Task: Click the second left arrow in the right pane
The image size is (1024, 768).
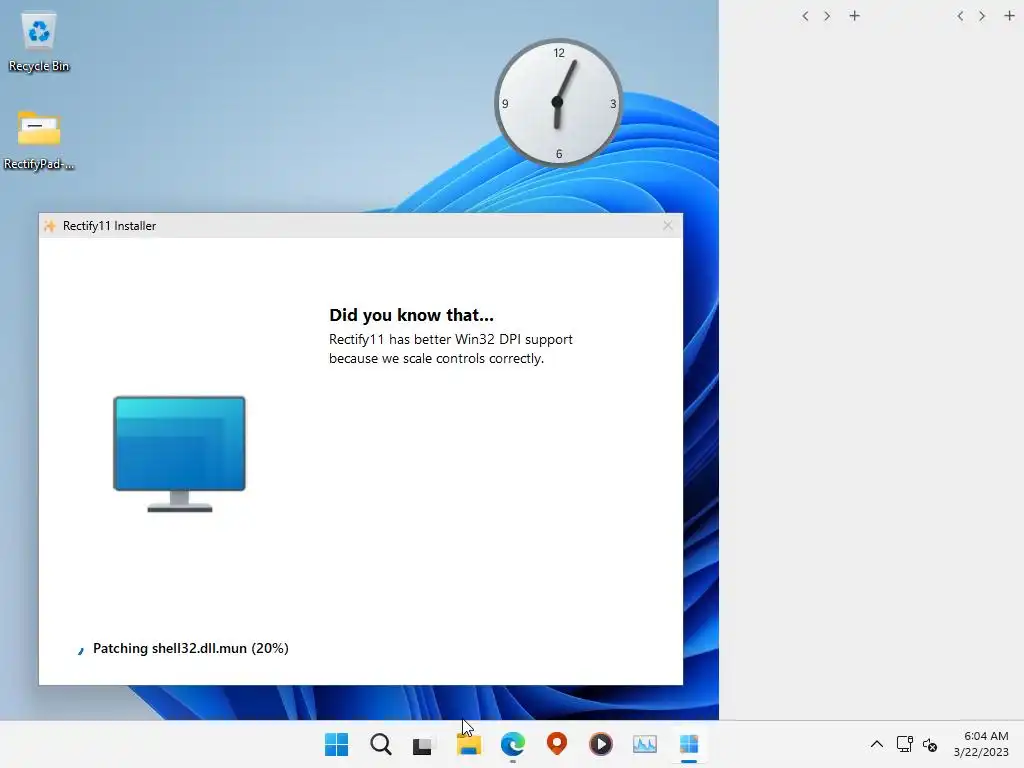Action: tap(960, 16)
